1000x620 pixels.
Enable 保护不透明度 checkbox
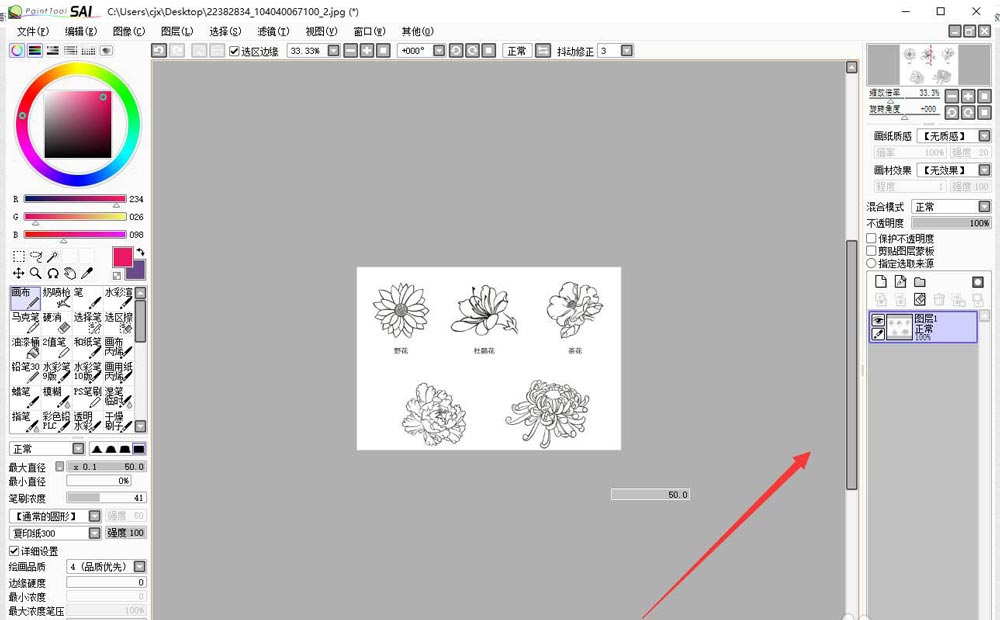click(871, 239)
